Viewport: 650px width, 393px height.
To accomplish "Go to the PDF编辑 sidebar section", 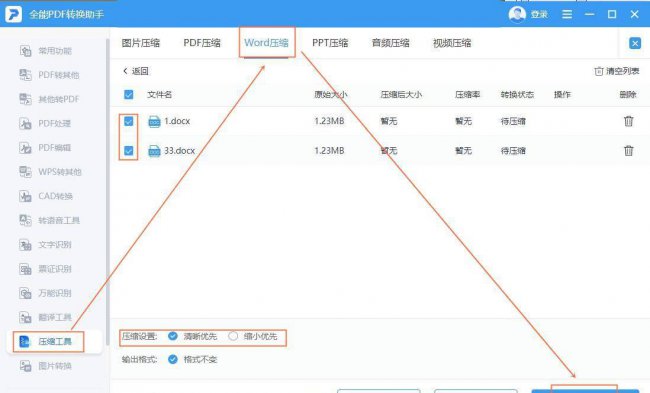I will point(45,148).
